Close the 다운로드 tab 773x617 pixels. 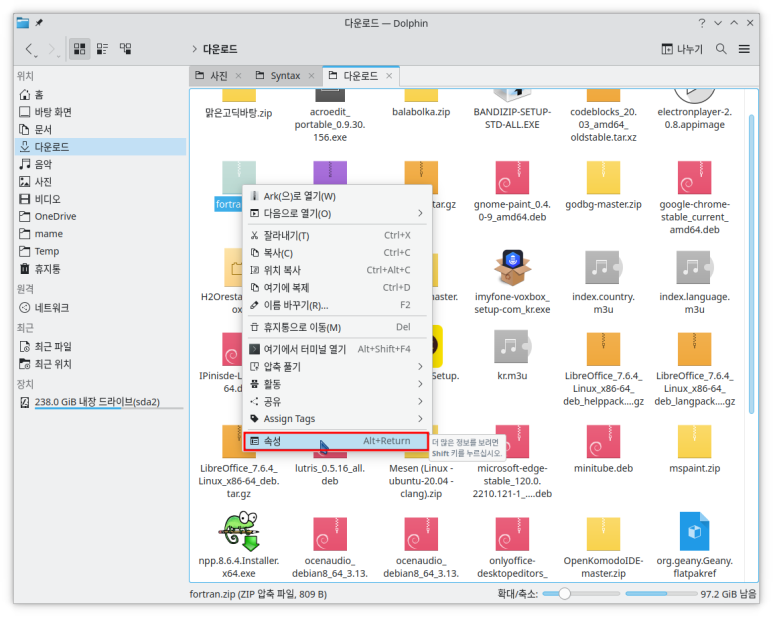[x=389, y=76]
